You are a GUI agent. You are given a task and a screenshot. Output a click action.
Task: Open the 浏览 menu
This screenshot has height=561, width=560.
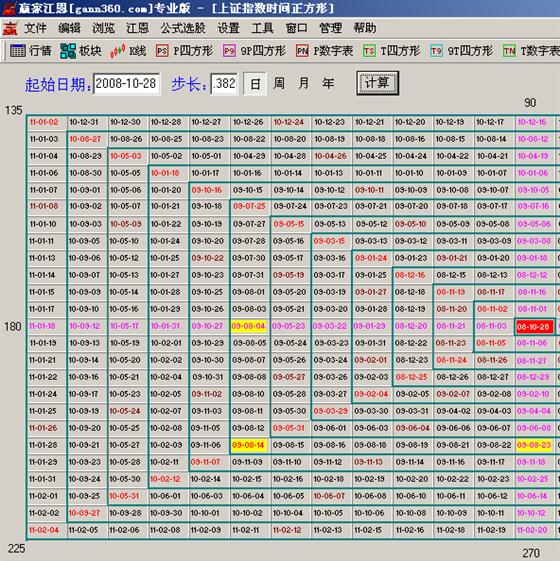(103, 28)
